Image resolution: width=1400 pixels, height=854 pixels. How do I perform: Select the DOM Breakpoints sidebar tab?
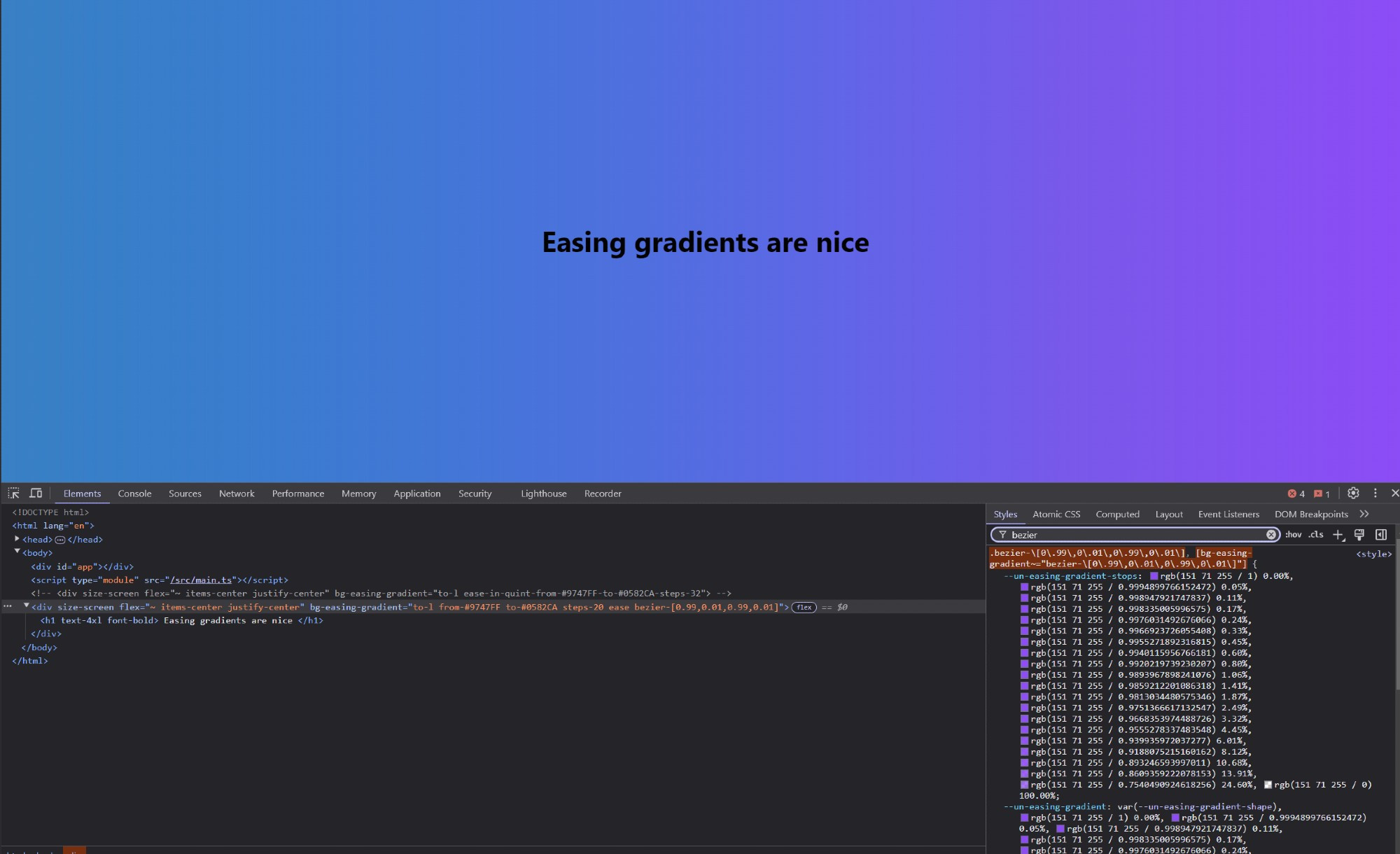point(1311,514)
